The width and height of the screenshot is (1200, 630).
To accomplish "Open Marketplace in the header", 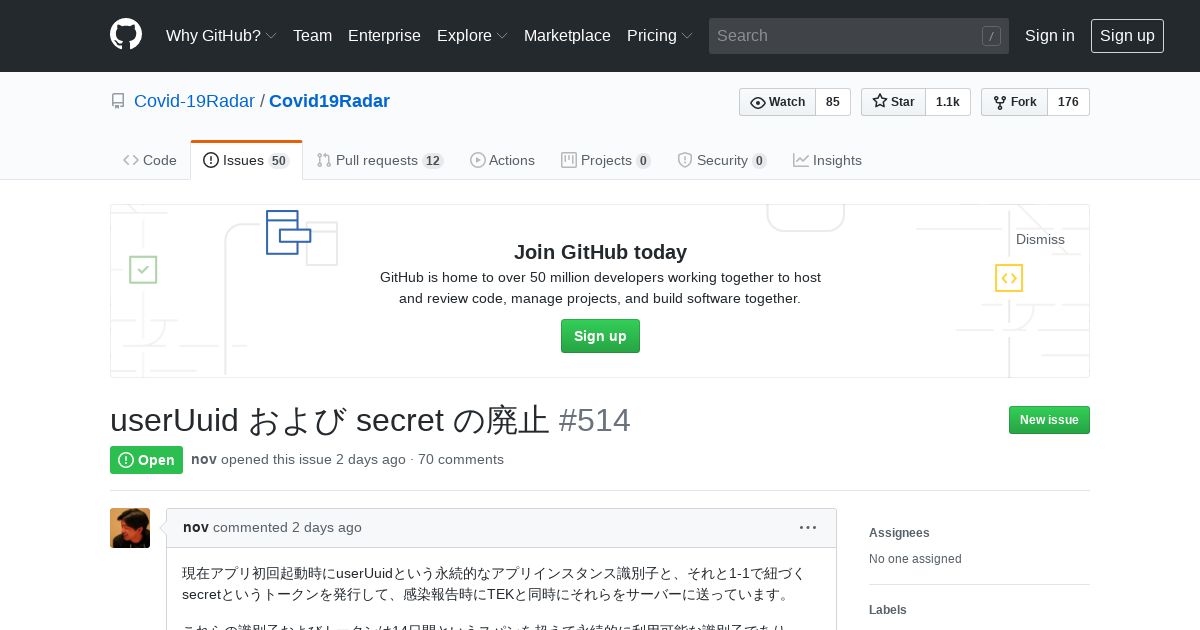I will pos(567,35).
